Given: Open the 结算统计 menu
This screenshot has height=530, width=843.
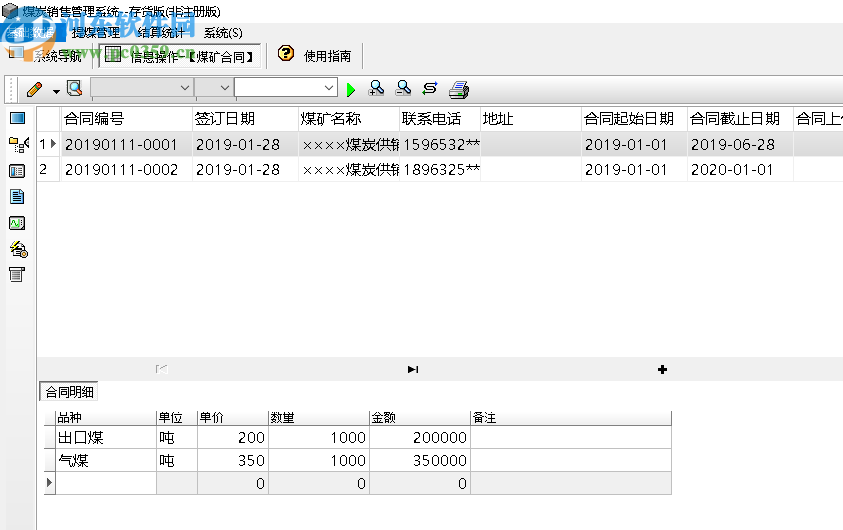Looking at the screenshot, I should pyautogui.click(x=161, y=33).
